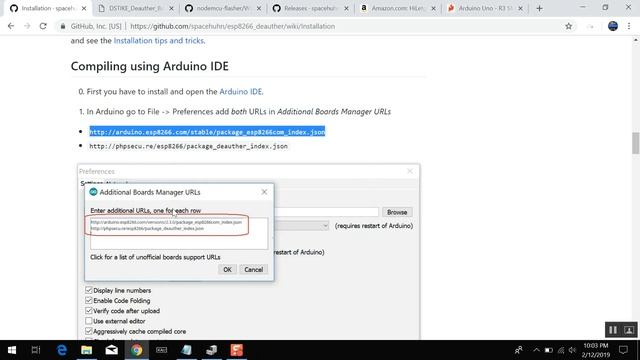The width and height of the screenshot is (640, 360).
Task: Close the Preferences window with X
Action: (410, 171)
